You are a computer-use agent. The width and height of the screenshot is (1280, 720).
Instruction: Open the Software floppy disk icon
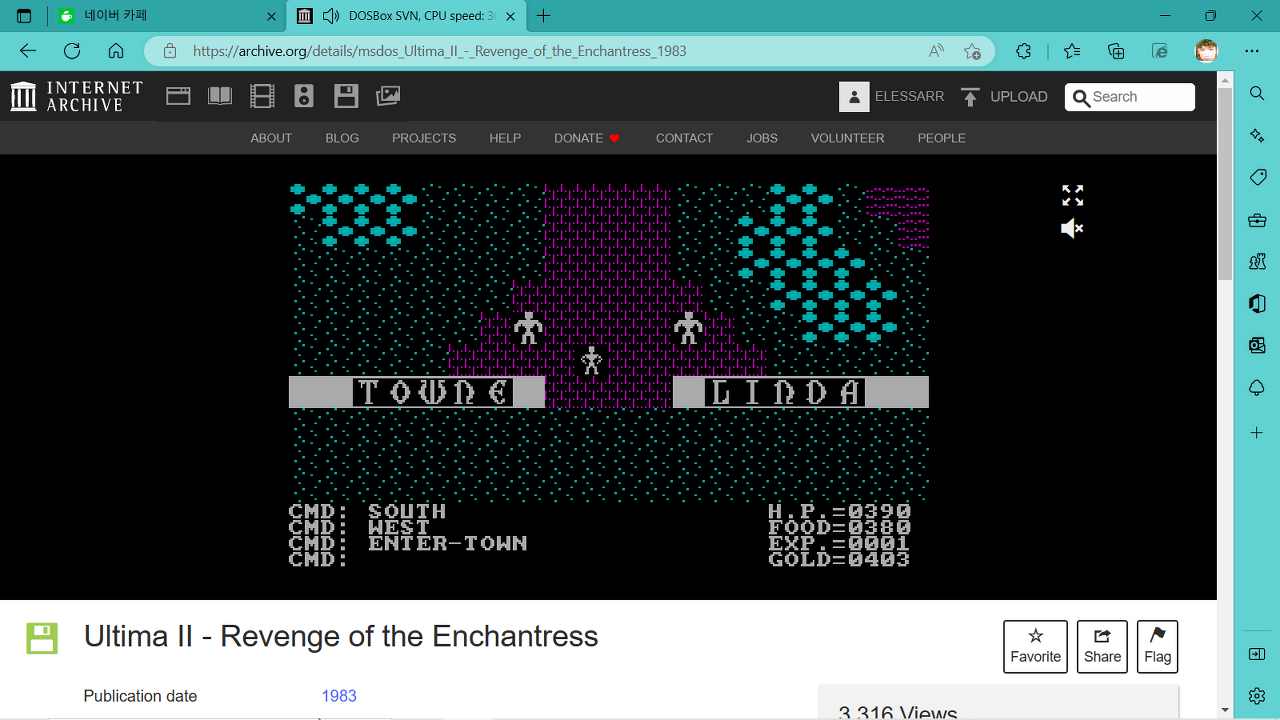click(x=346, y=96)
